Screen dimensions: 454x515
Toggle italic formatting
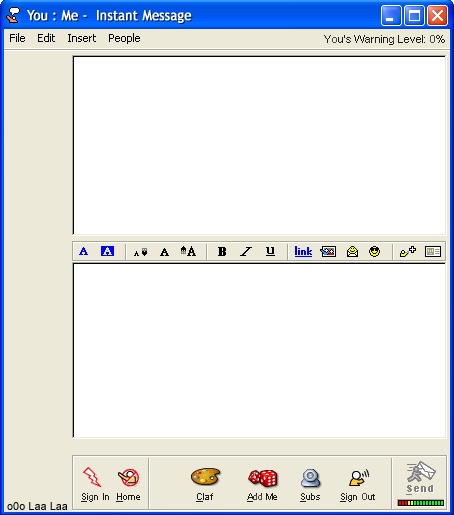pos(246,251)
